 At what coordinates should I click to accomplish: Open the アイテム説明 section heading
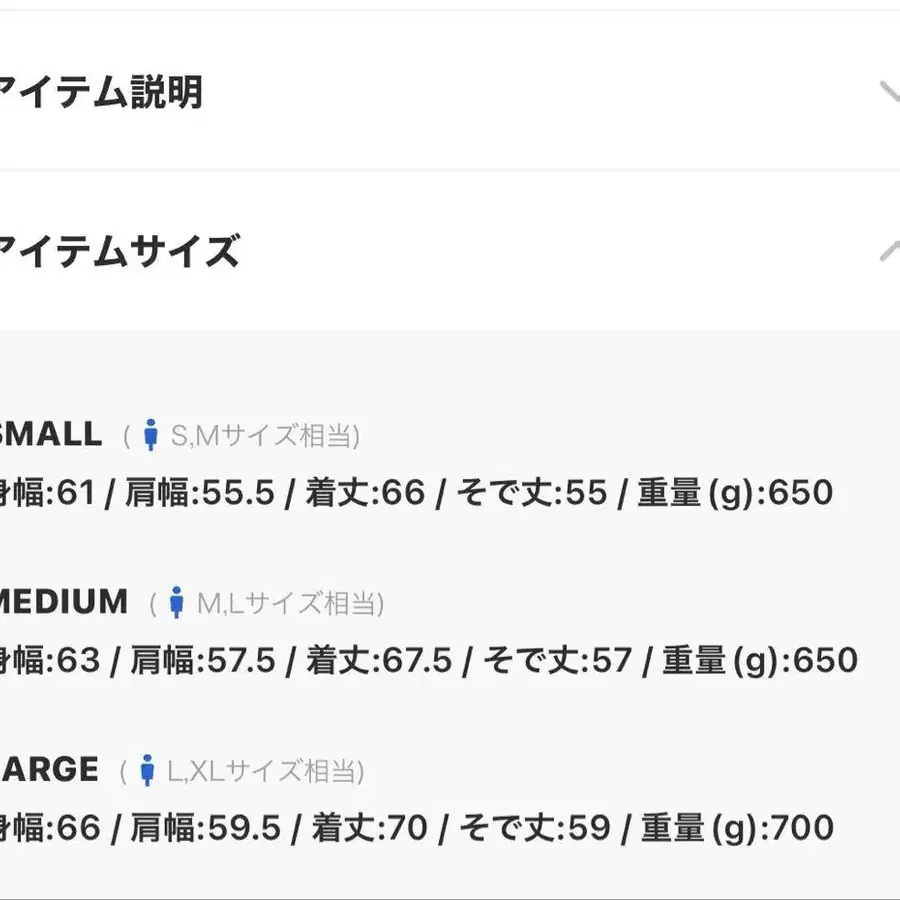(x=100, y=93)
